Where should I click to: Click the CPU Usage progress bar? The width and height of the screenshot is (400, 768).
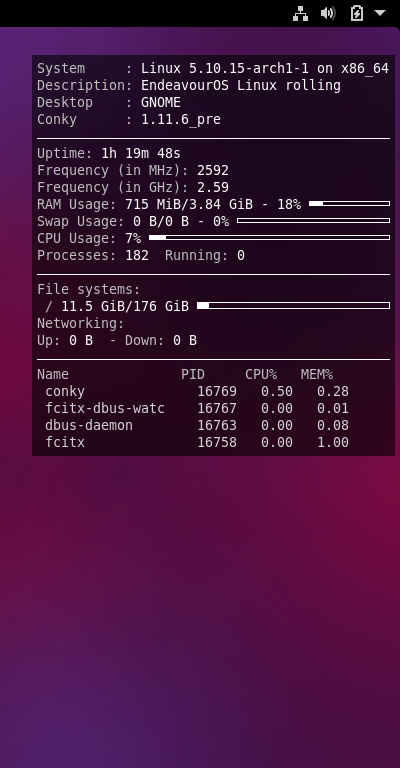coord(269,238)
